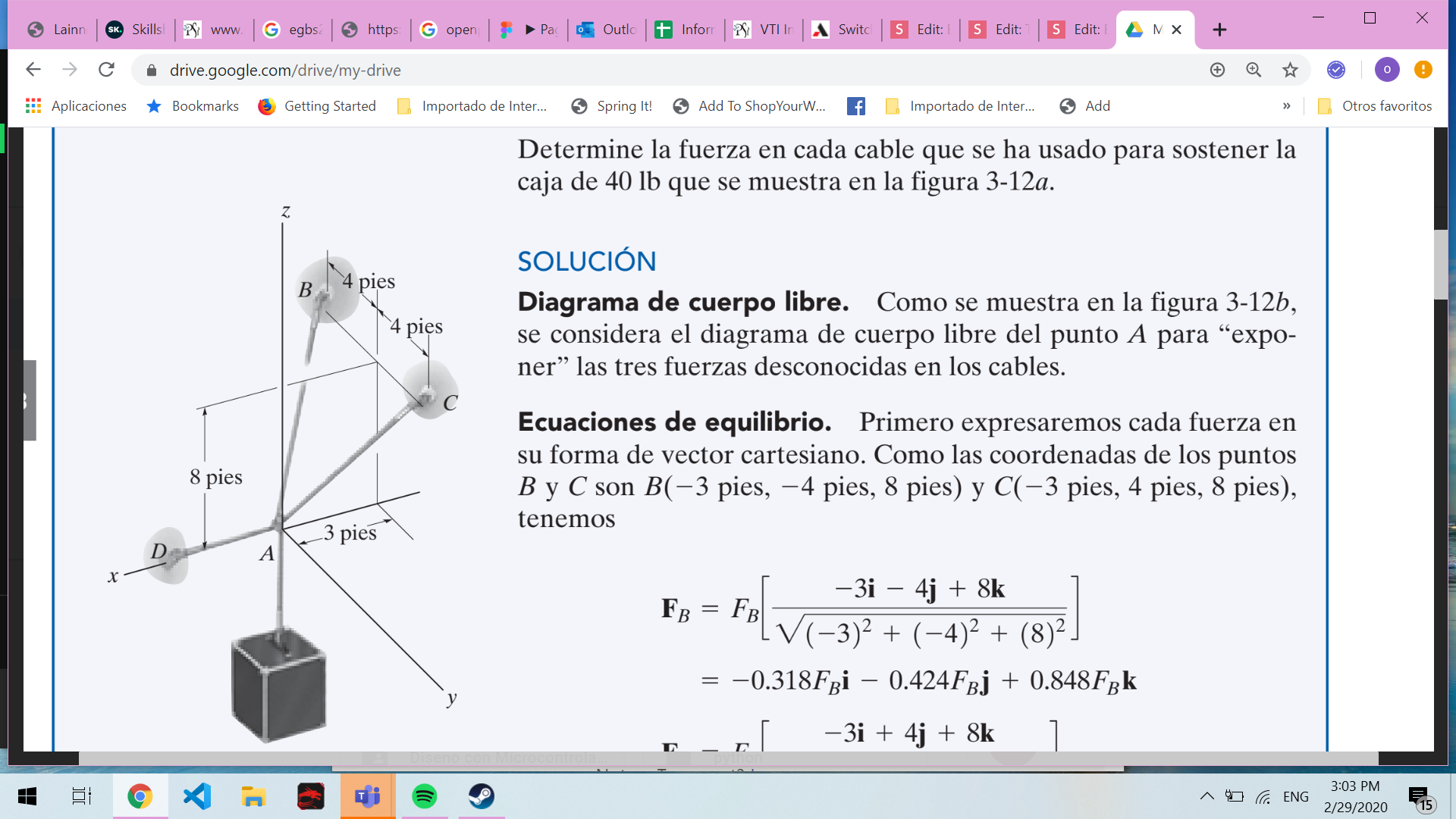Open Otros favoritos bookmarks folder
Viewport: 1456px width, 819px height.
[1375, 106]
